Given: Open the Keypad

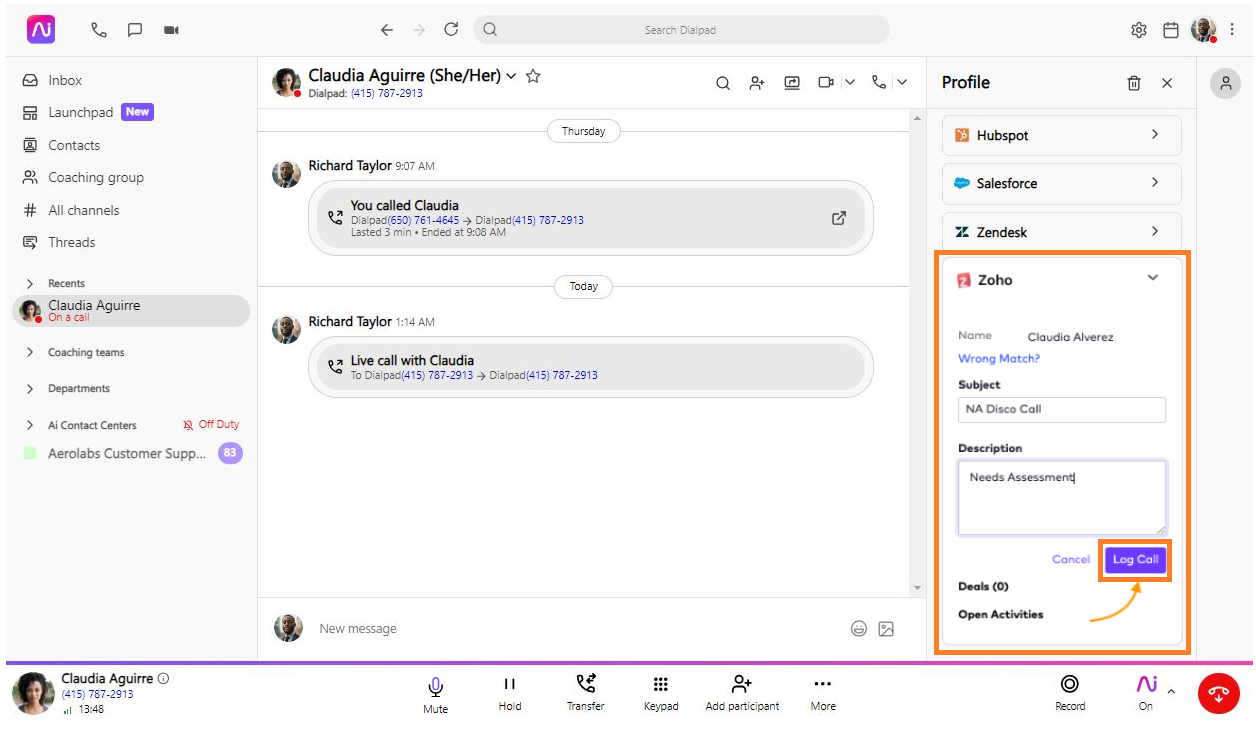Looking at the screenshot, I should tap(661, 693).
